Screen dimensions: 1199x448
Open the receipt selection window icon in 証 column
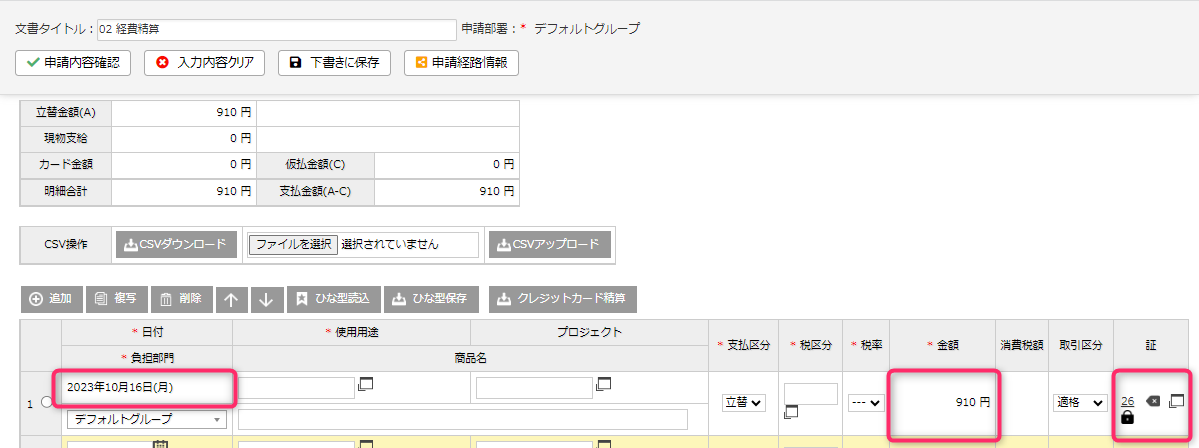[x=1176, y=401]
